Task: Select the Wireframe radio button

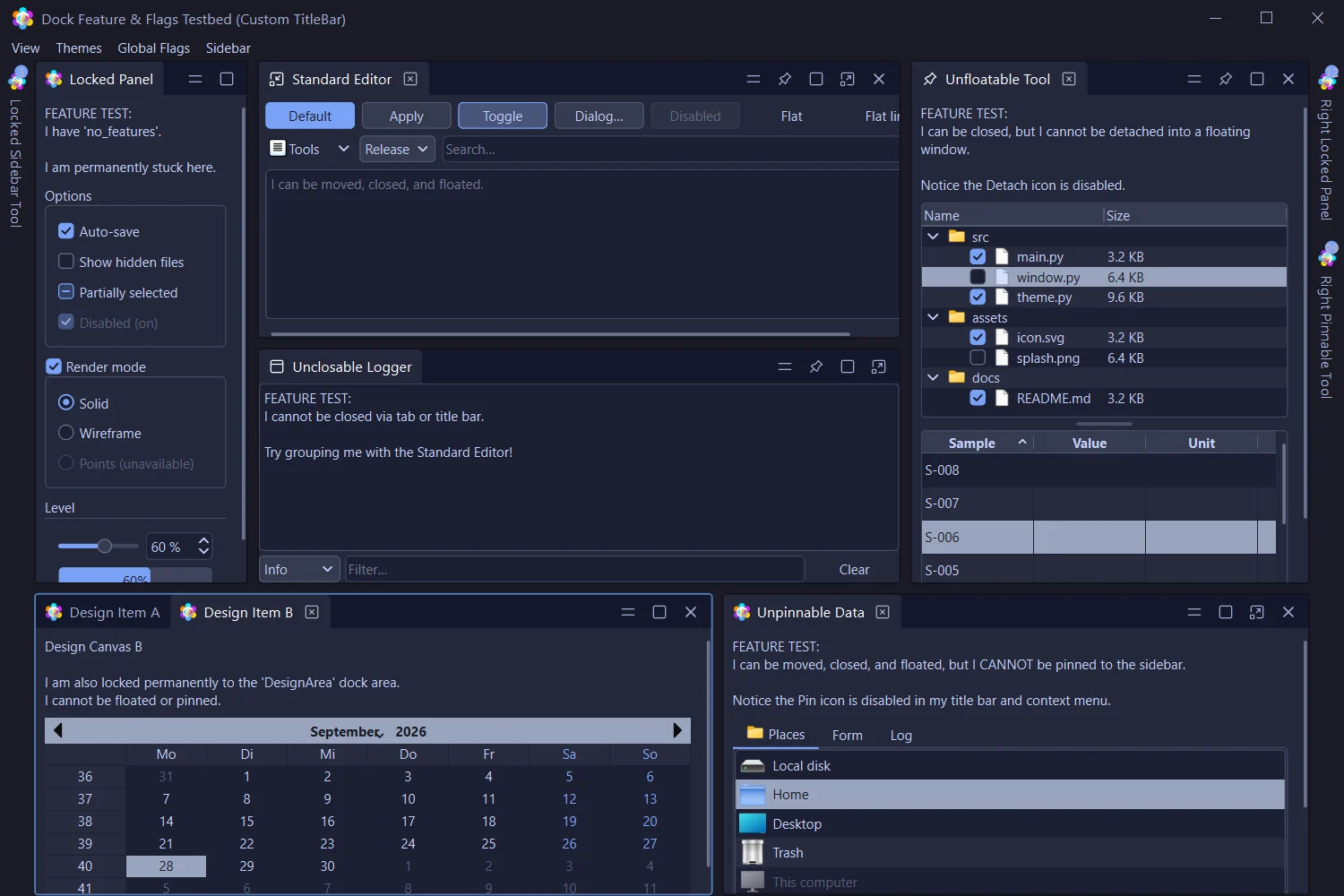Action: [66, 433]
